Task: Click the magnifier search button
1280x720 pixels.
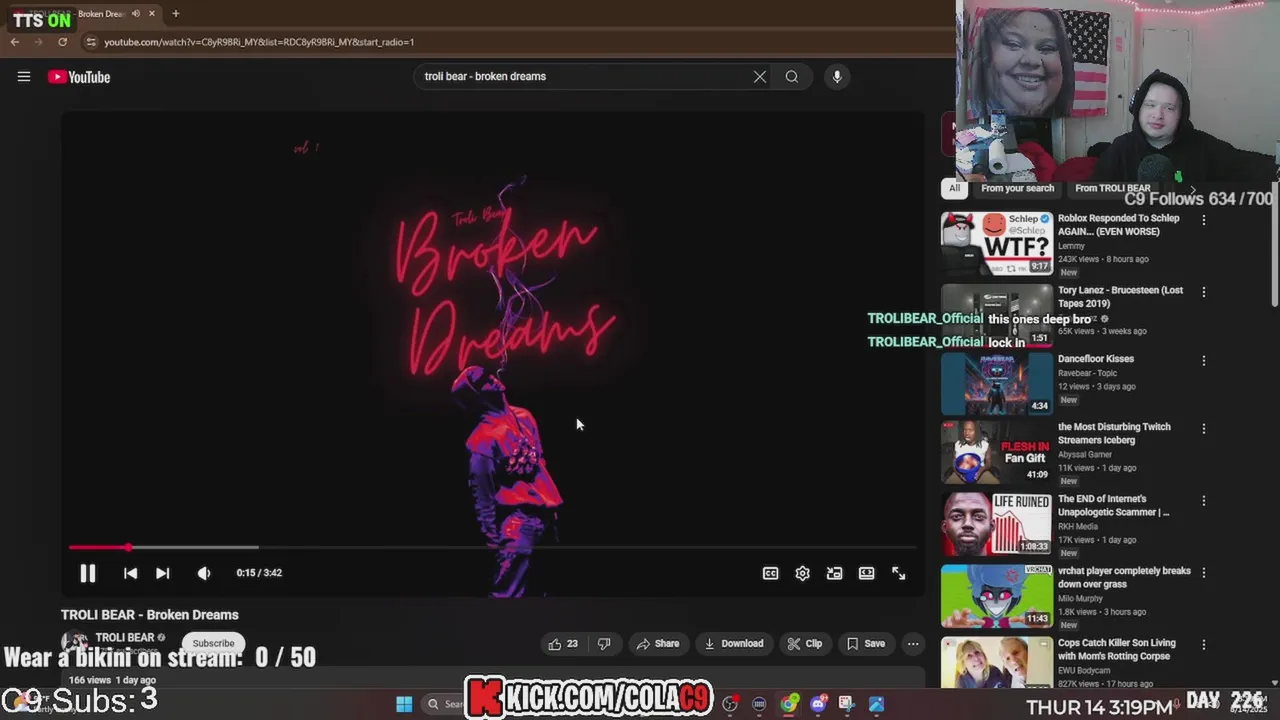Action: [x=792, y=76]
